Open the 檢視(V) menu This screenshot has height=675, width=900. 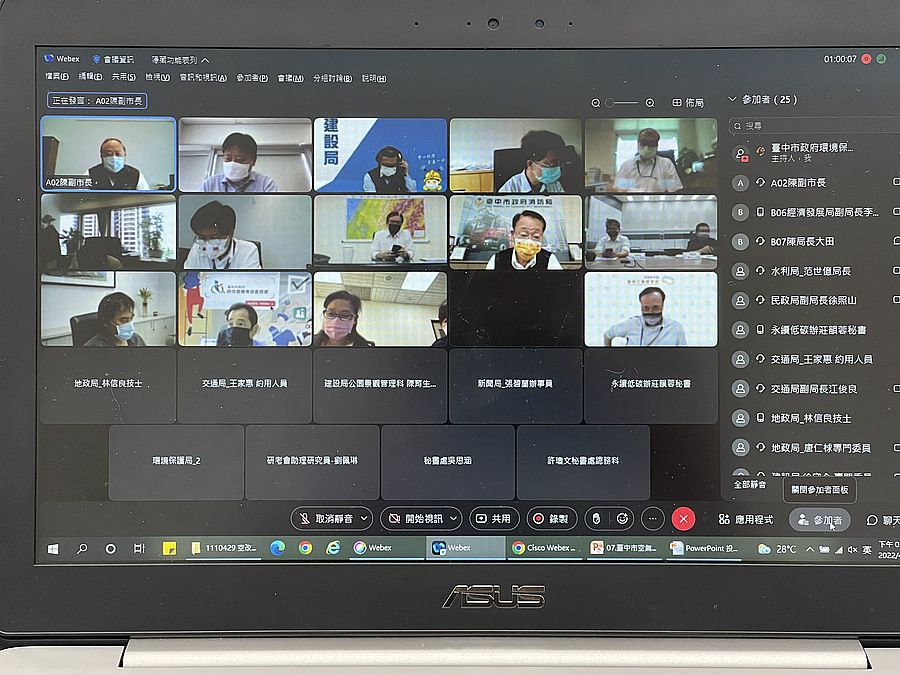tap(157, 77)
